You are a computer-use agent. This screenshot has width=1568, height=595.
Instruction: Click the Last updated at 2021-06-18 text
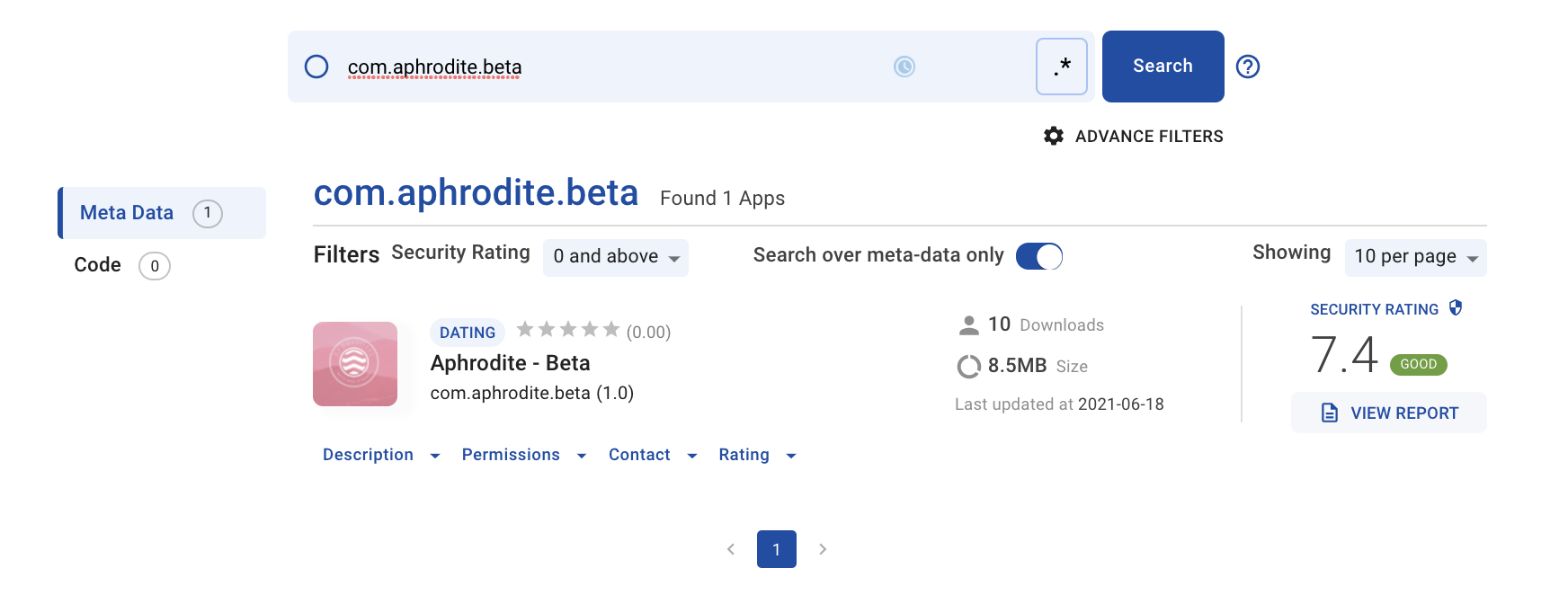[1059, 404]
